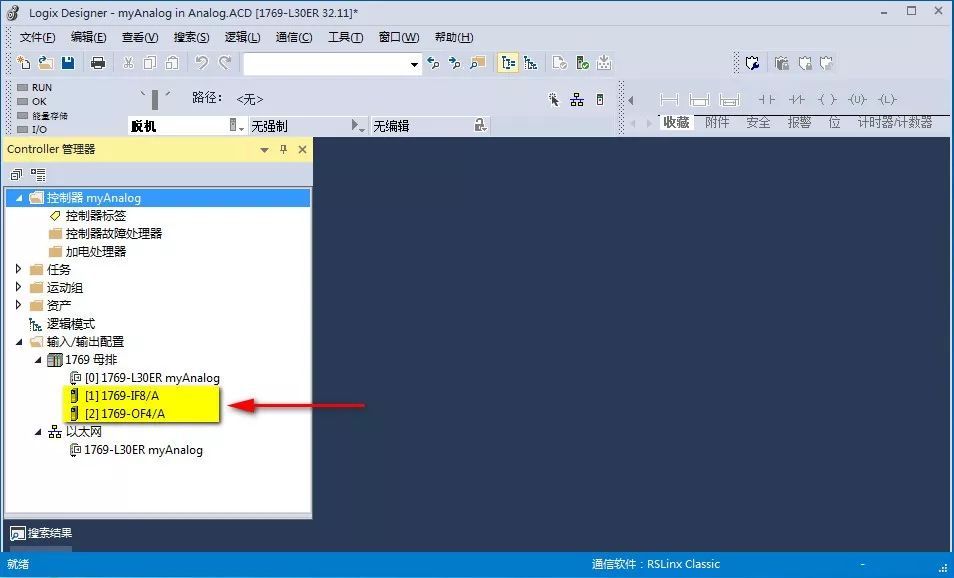Screen dimensions: 954x578
Task: Click the Open project folder icon
Action: tap(46, 63)
